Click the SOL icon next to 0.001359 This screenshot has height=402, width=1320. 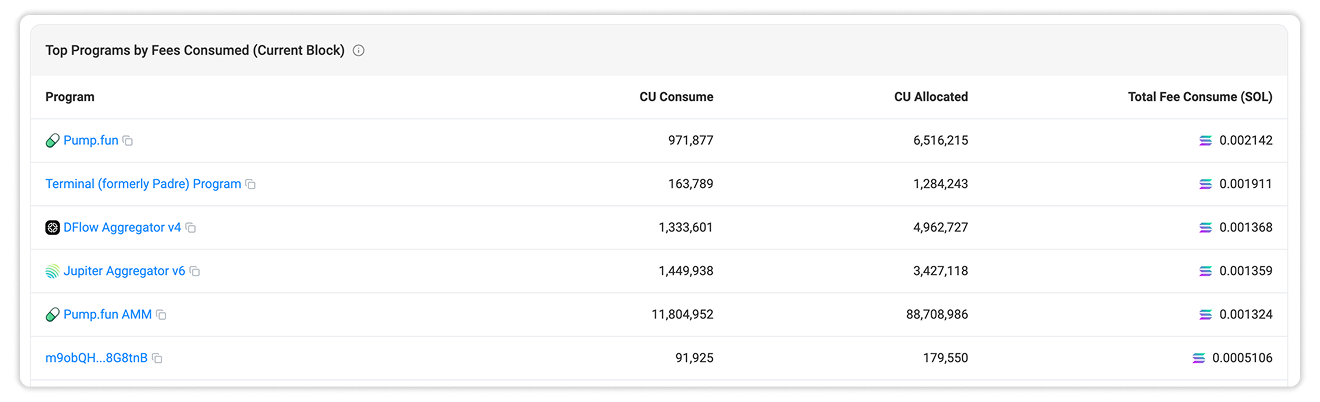point(1206,271)
